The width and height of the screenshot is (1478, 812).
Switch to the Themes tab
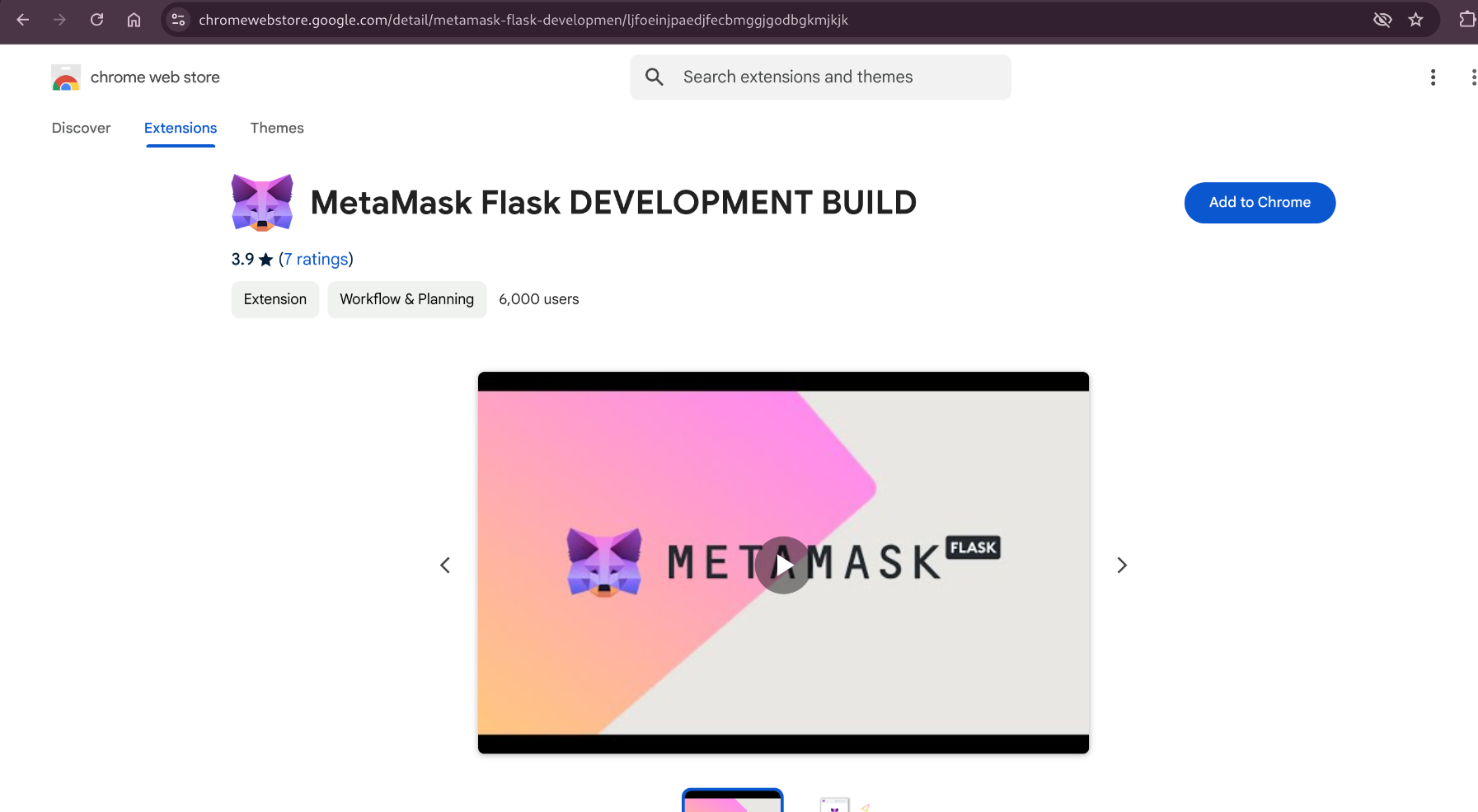click(277, 128)
